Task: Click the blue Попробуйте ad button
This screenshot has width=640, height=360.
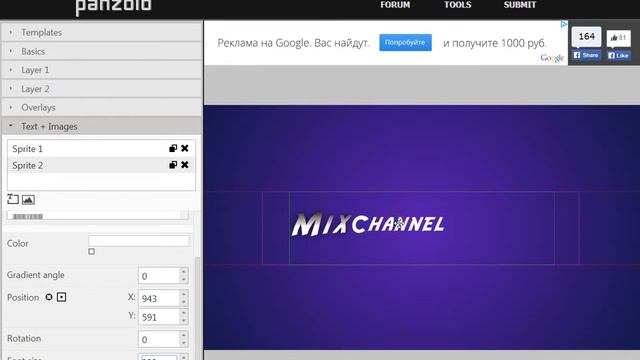Action: pyautogui.click(x=405, y=42)
